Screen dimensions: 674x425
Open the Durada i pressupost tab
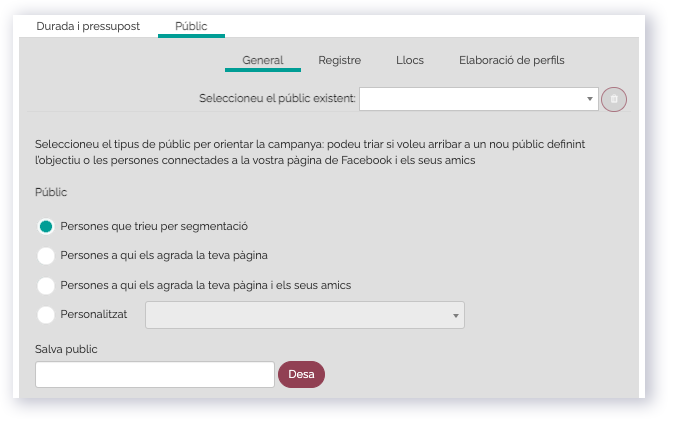click(88, 26)
